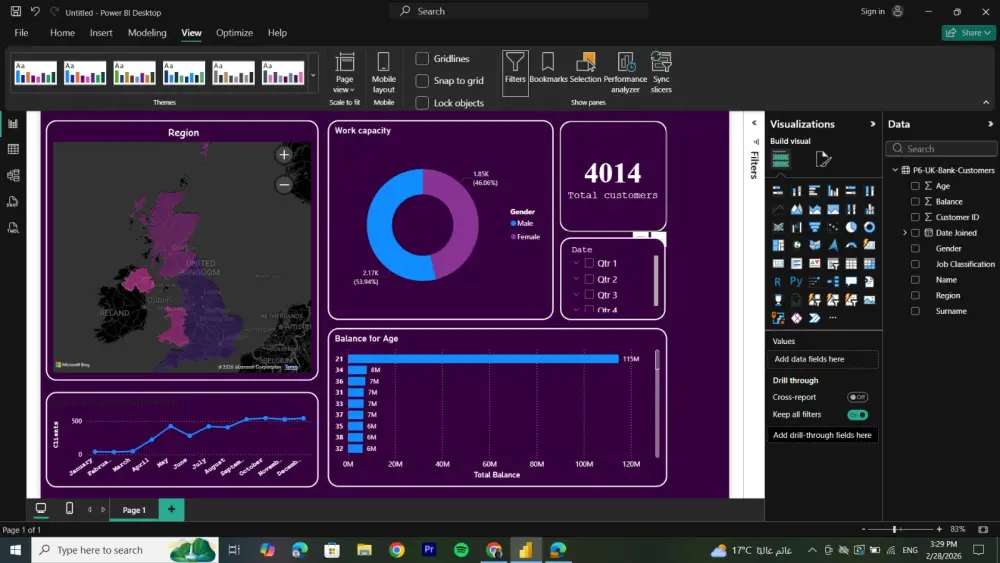Select the Page 1 tab

pyautogui.click(x=134, y=509)
